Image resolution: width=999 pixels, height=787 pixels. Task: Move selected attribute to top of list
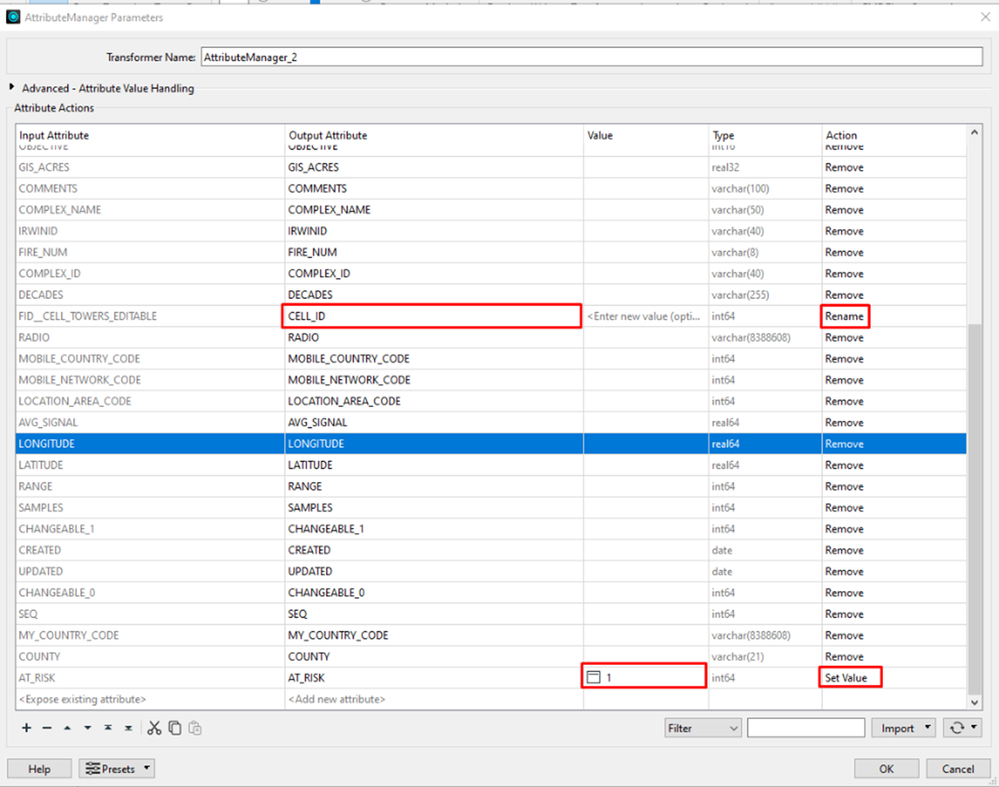click(x=108, y=728)
